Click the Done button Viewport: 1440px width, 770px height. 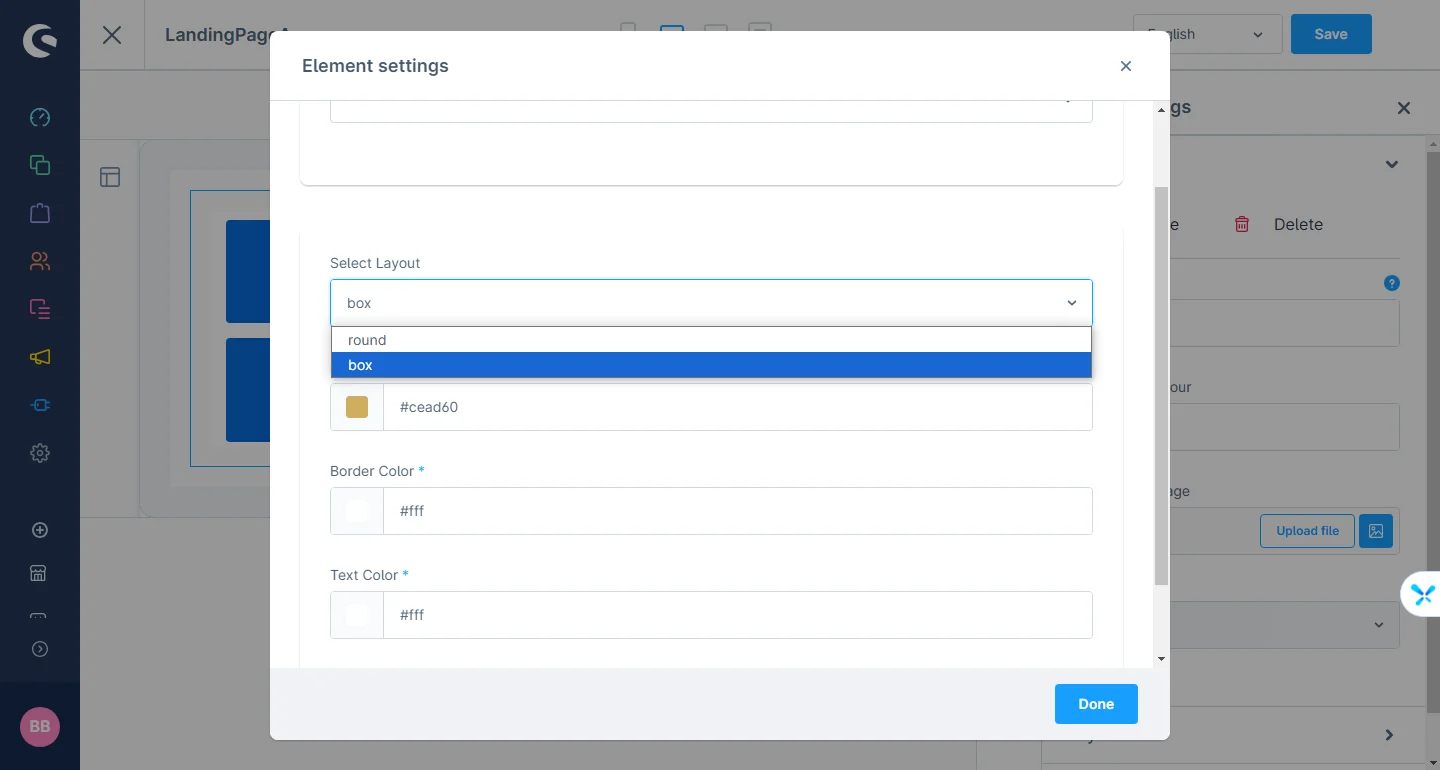click(x=1095, y=704)
